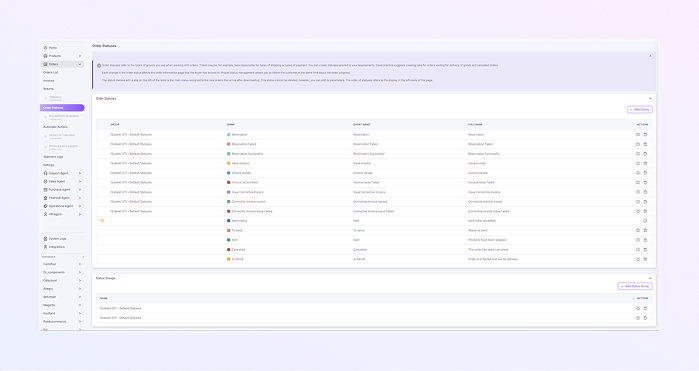Image resolution: width=699 pixels, height=371 pixels.
Task: Click the SHORT NAME column header
Action: pyautogui.click(x=362, y=124)
